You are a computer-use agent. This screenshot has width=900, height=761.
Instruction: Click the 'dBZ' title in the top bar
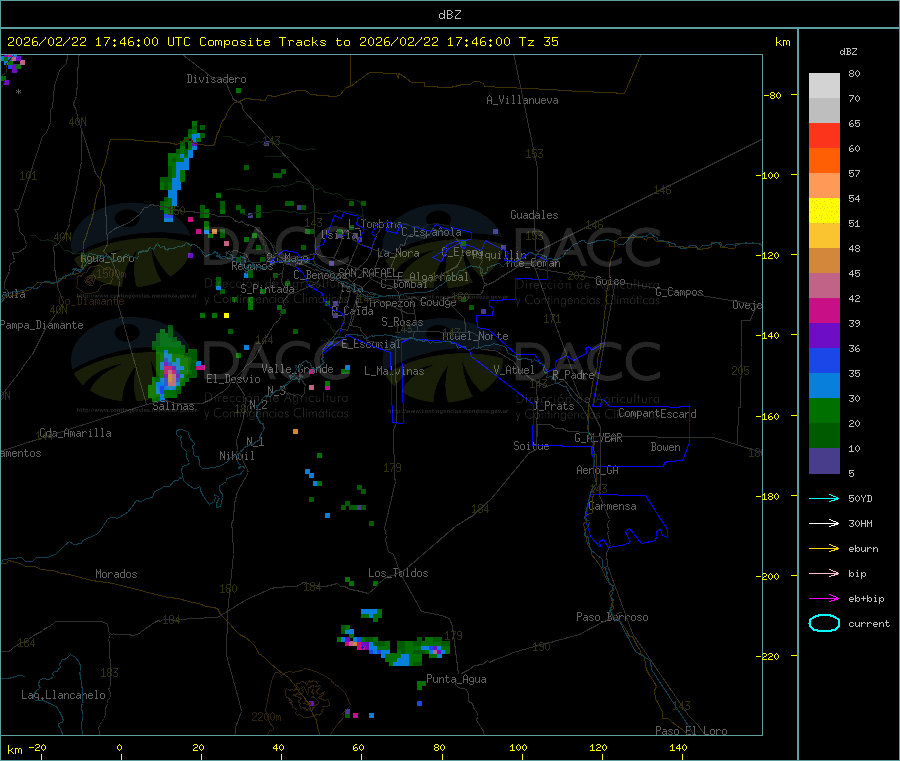click(x=449, y=15)
